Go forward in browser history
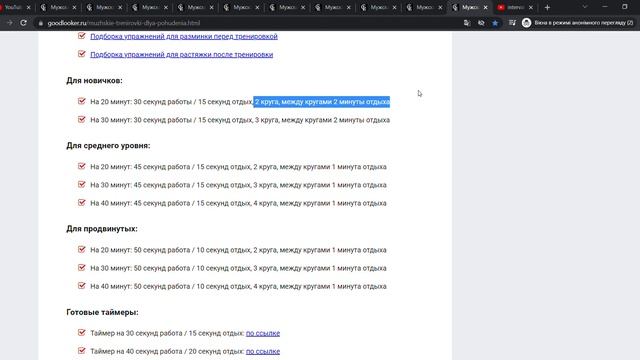 tap(10, 23)
